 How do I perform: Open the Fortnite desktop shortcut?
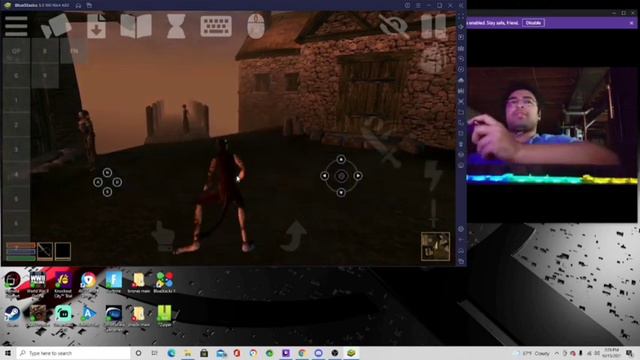click(114, 282)
